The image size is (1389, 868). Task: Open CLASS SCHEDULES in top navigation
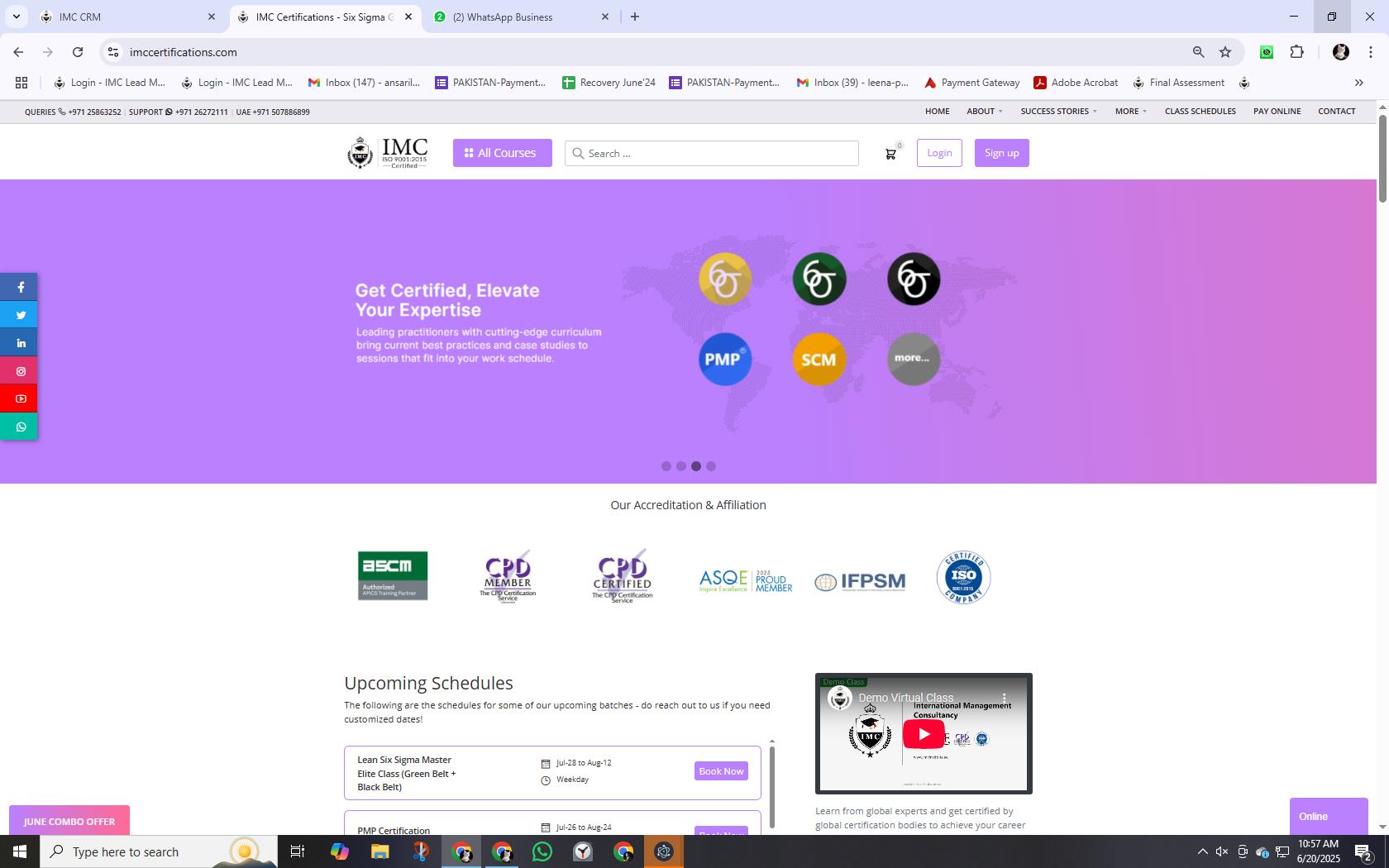coord(1200,112)
